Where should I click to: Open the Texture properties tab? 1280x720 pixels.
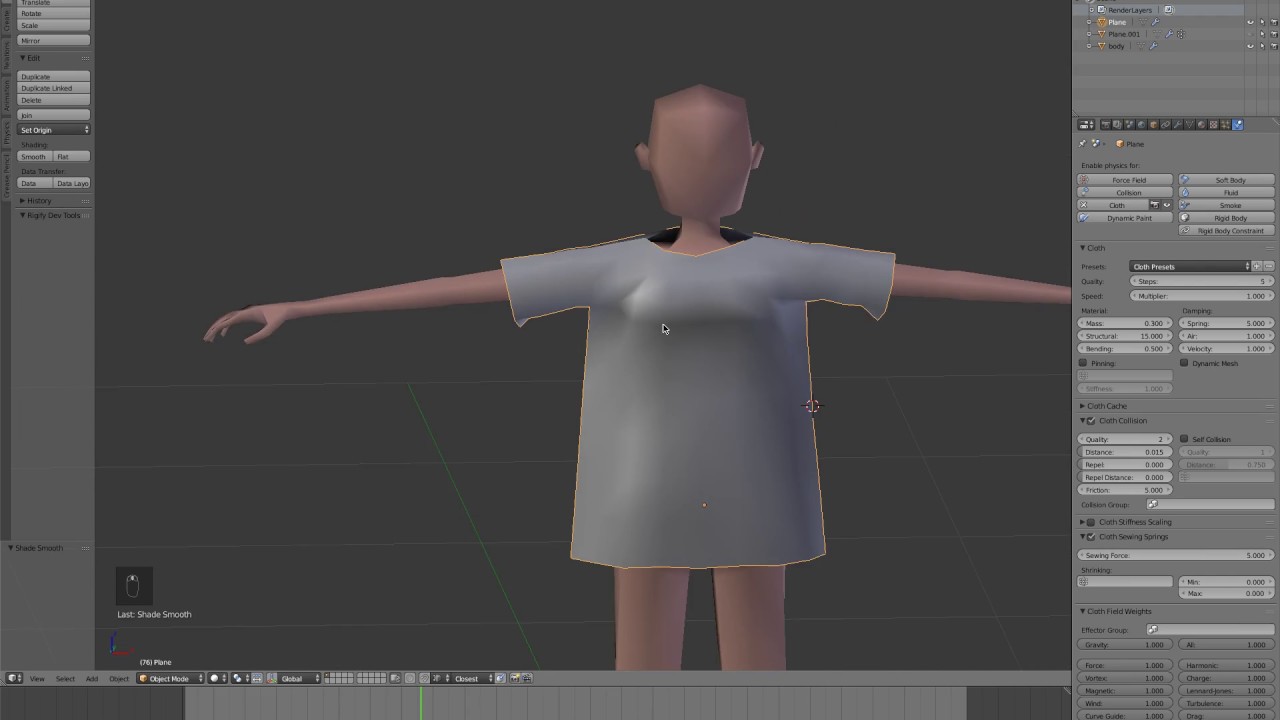tap(1213, 125)
